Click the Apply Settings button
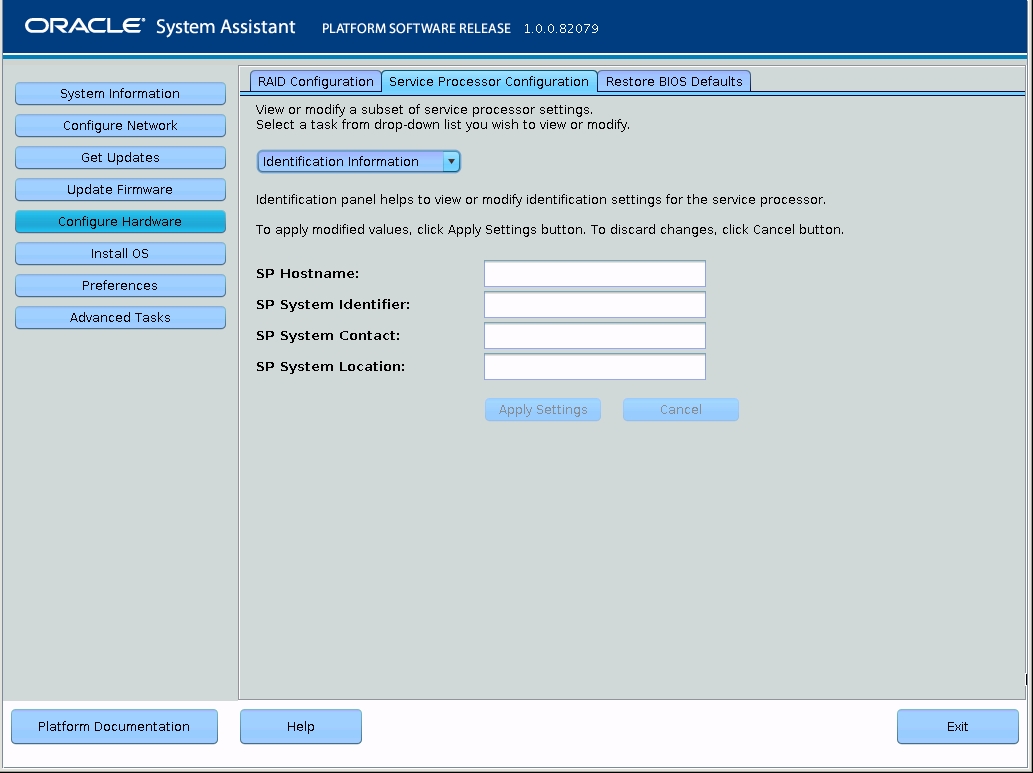The height and width of the screenshot is (773, 1033). coord(543,409)
